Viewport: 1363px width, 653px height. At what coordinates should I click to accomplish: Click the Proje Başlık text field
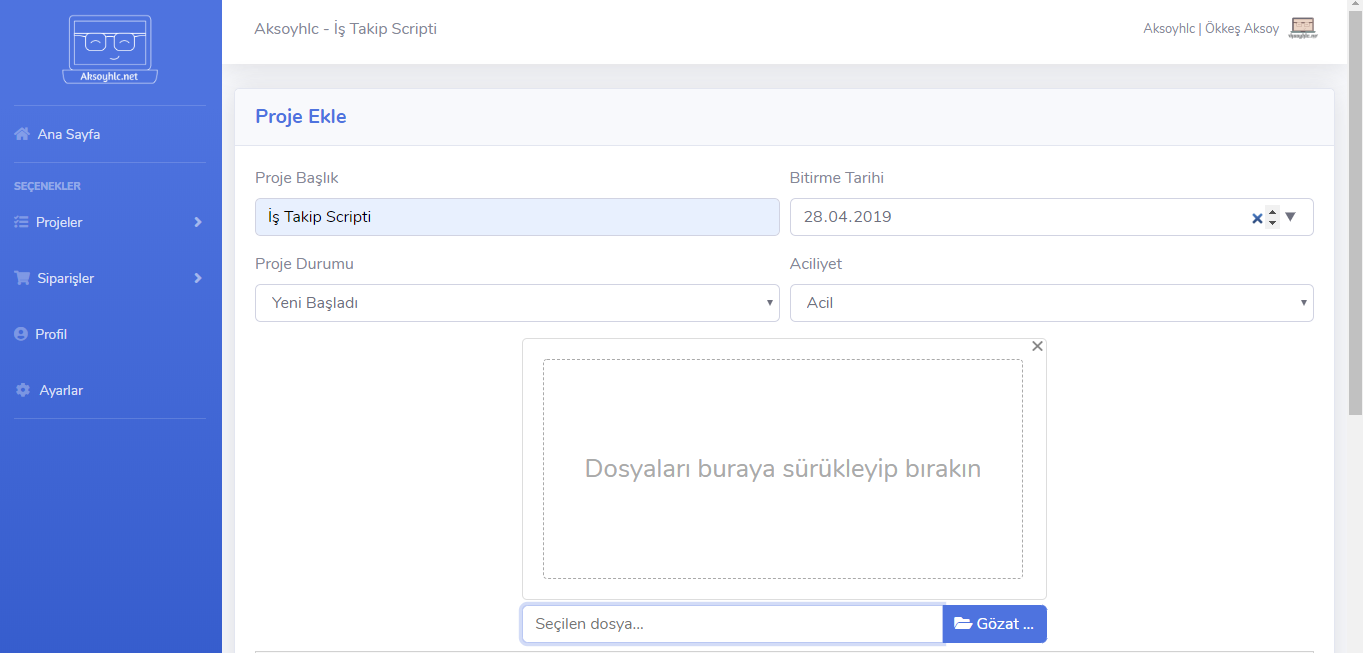[x=517, y=217]
